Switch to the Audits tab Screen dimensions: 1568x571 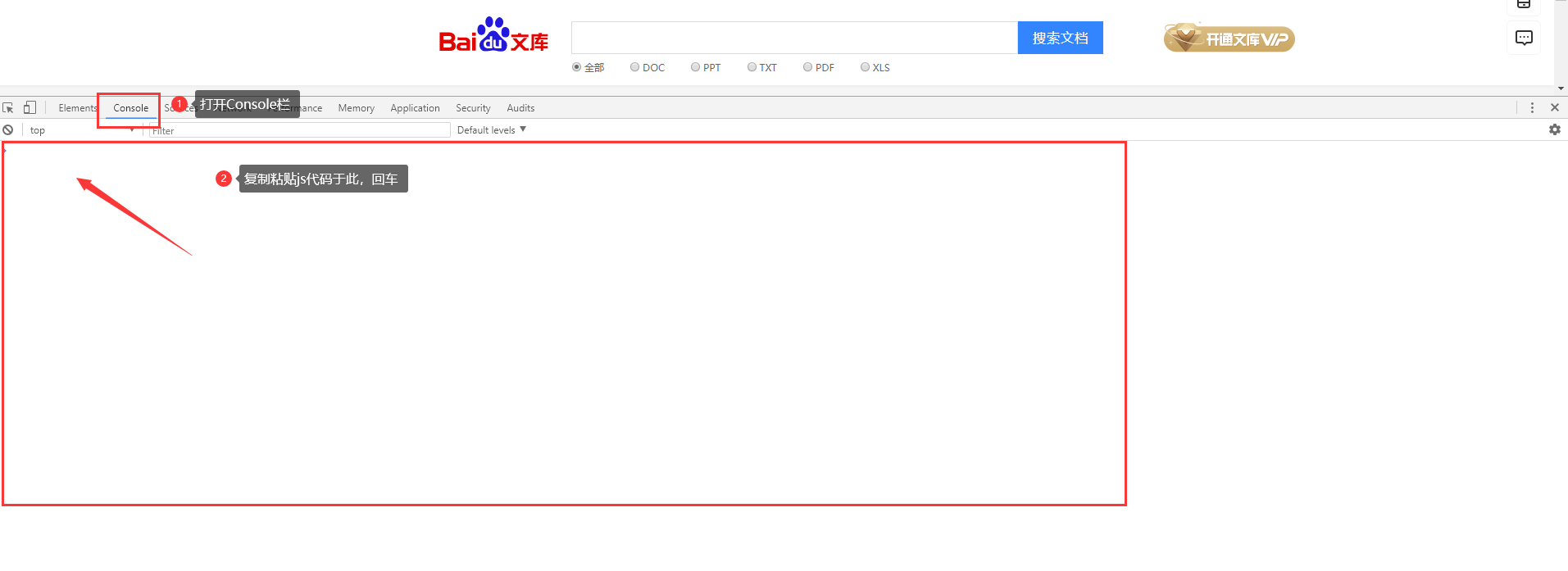coord(520,108)
